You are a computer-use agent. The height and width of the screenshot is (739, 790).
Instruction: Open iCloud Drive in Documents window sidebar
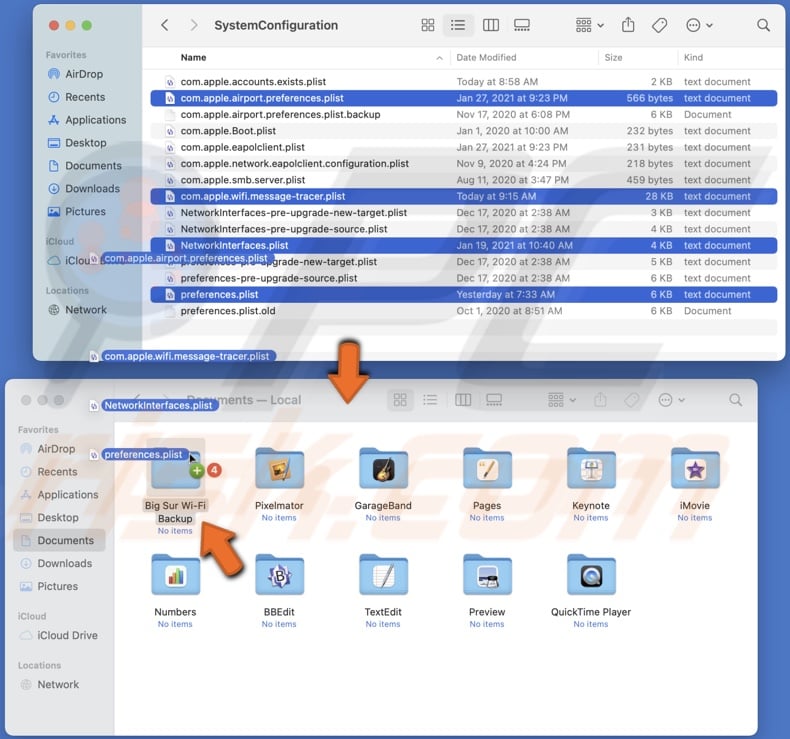[x=58, y=635]
